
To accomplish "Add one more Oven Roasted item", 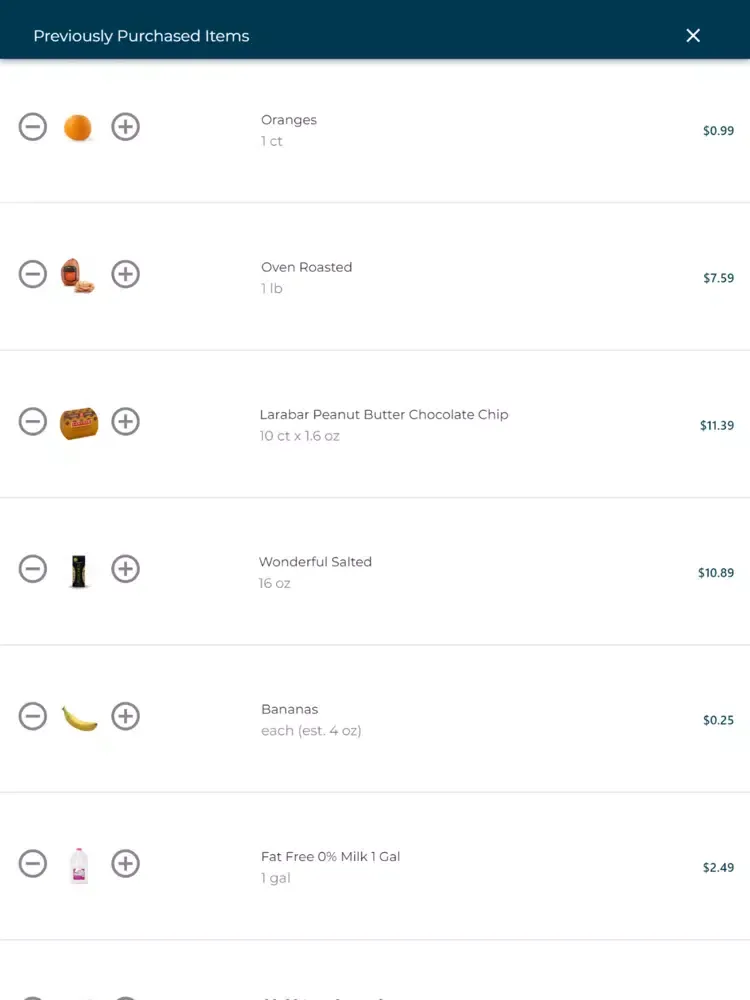I will tap(126, 274).
